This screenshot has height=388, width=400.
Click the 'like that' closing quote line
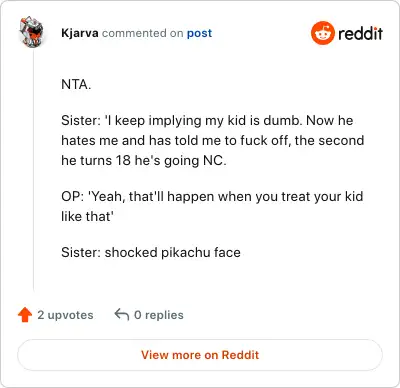(x=87, y=217)
